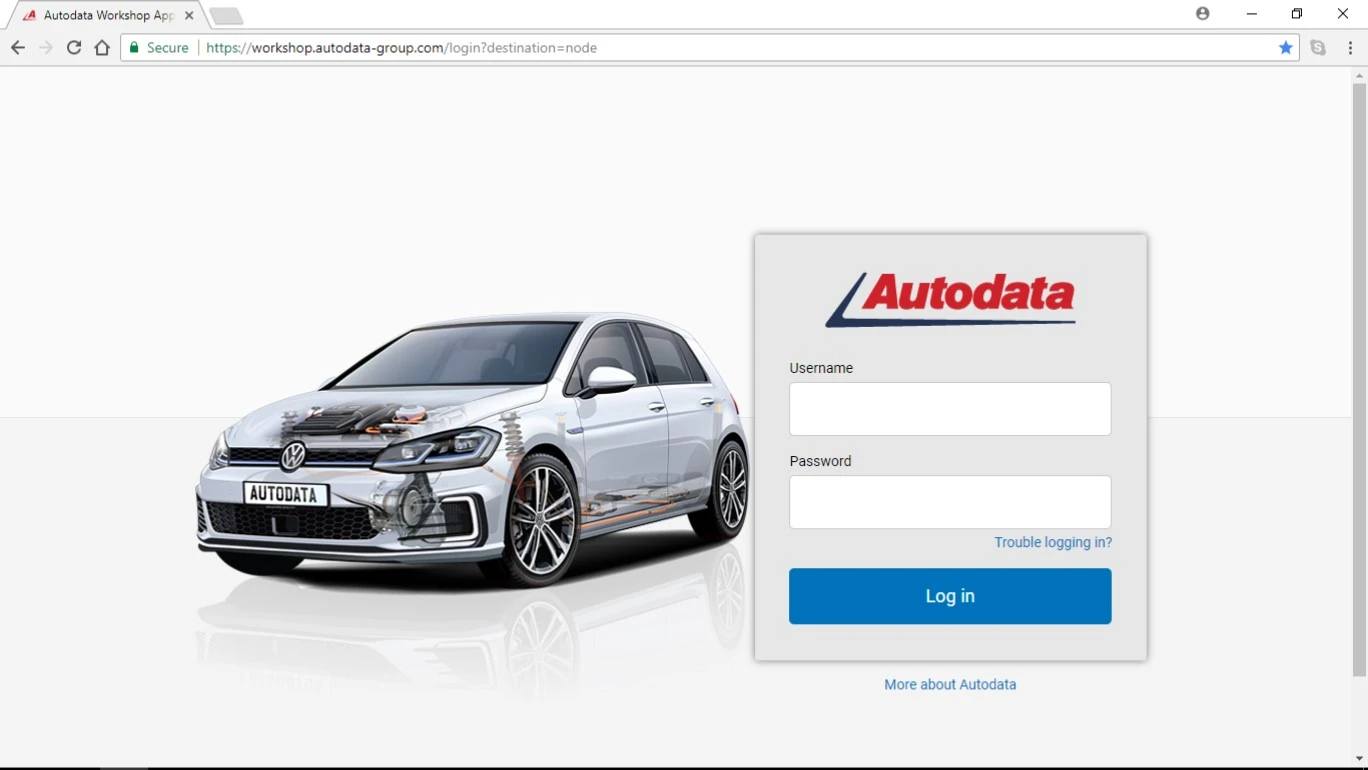1368x770 pixels.
Task: Click inside the Username field
Action: (949, 409)
